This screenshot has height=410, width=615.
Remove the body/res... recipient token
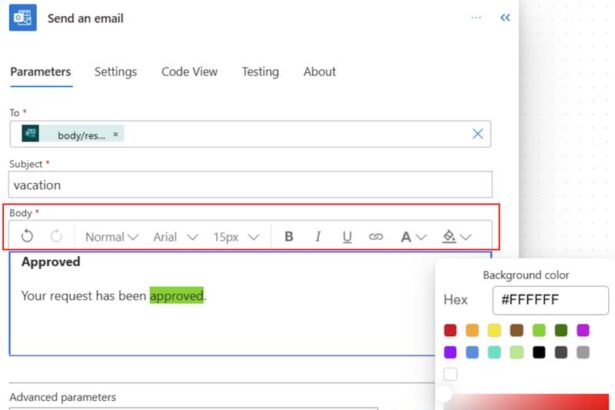(115, 134)
